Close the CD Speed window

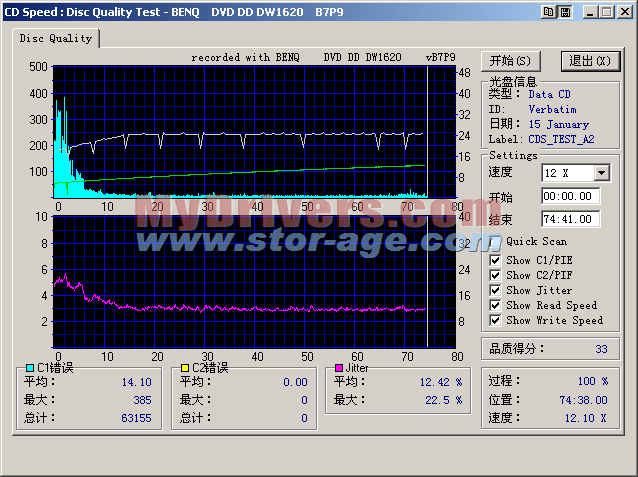point(625,10)
